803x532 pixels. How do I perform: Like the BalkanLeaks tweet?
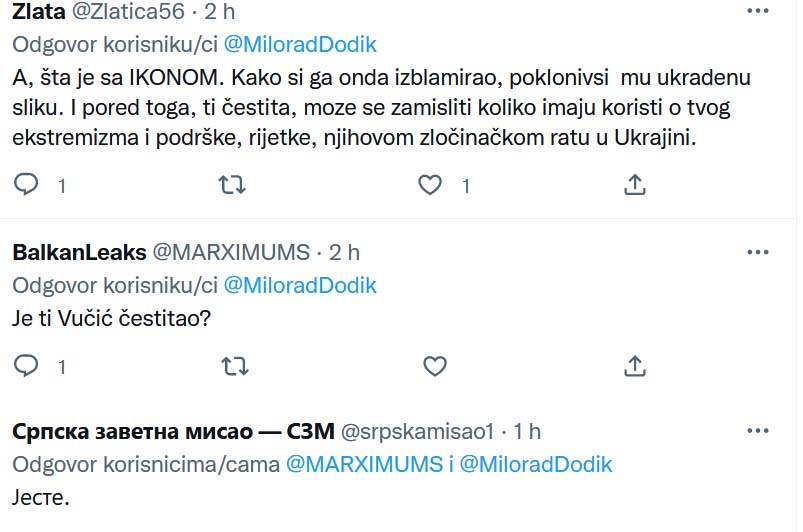(435, 366)
